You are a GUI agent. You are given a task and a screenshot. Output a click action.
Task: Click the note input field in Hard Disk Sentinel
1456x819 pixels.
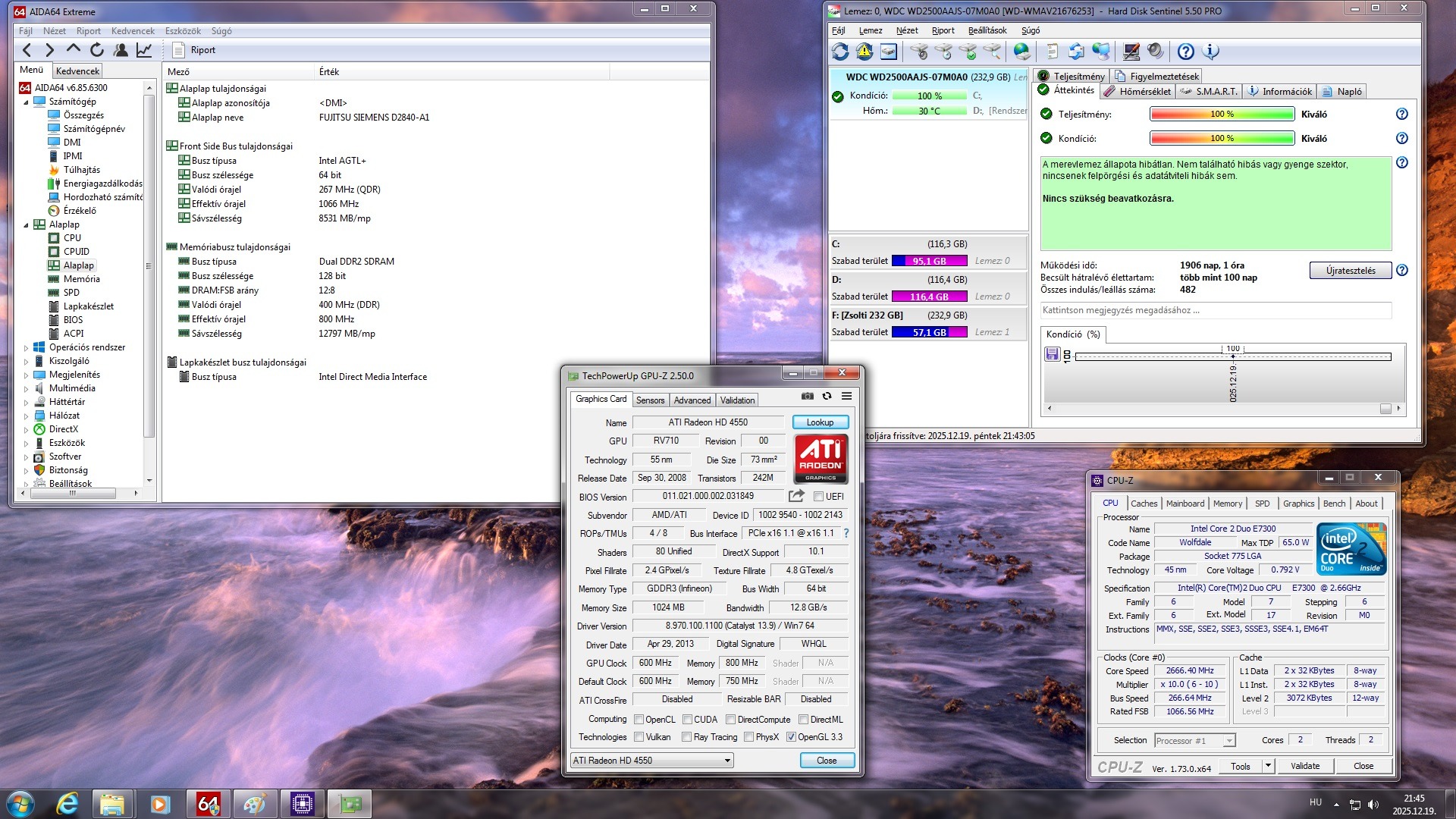pos(1215,310)
